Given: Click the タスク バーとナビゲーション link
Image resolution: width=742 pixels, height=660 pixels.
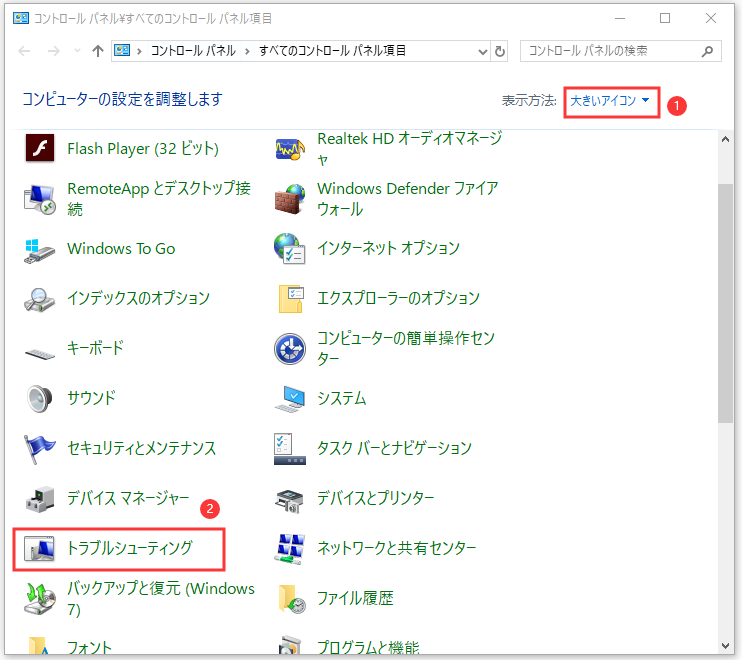Looking at the screenshot, I should [394, 448].
